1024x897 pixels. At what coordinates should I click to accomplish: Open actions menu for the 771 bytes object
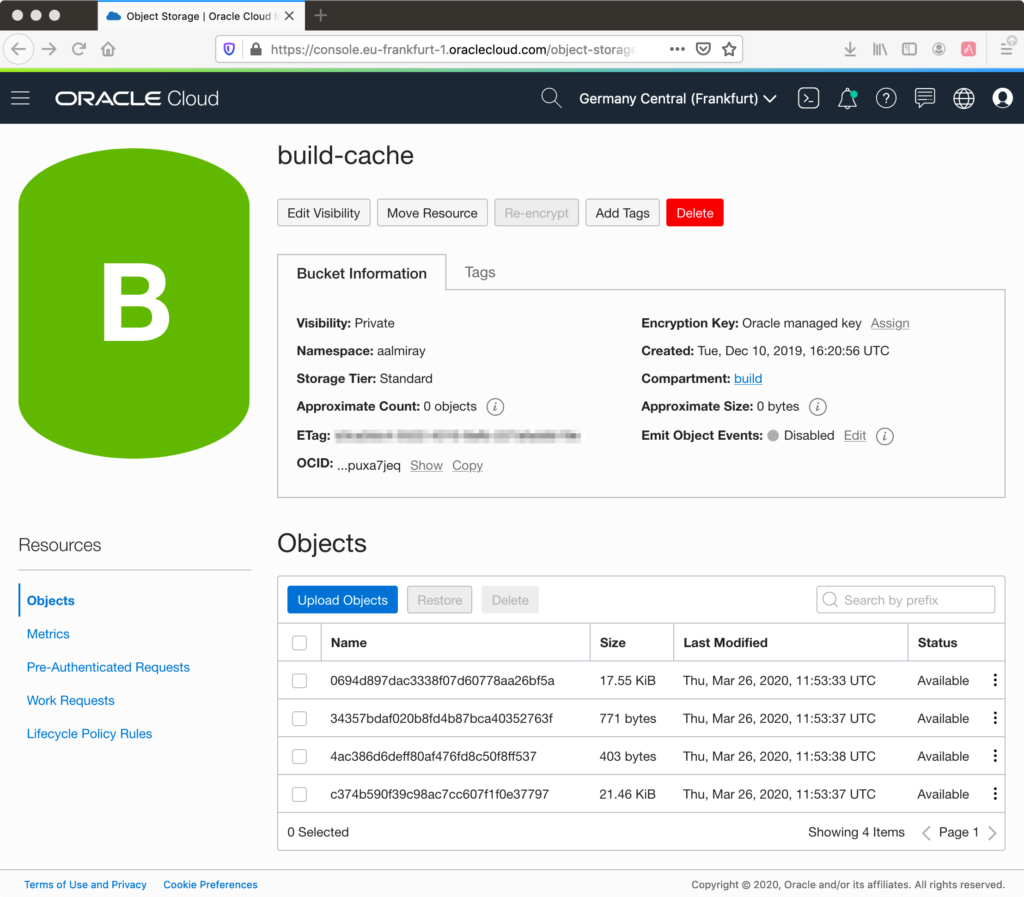[x=994, y=718]
